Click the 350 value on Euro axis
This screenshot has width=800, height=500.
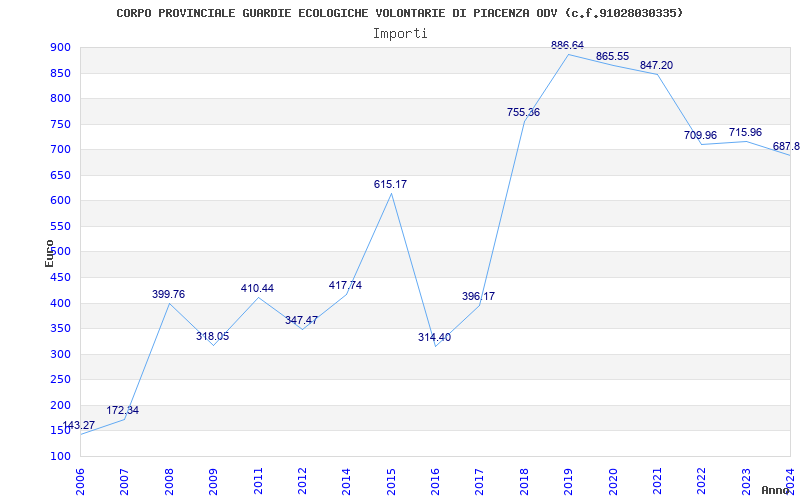pos(60,329)
